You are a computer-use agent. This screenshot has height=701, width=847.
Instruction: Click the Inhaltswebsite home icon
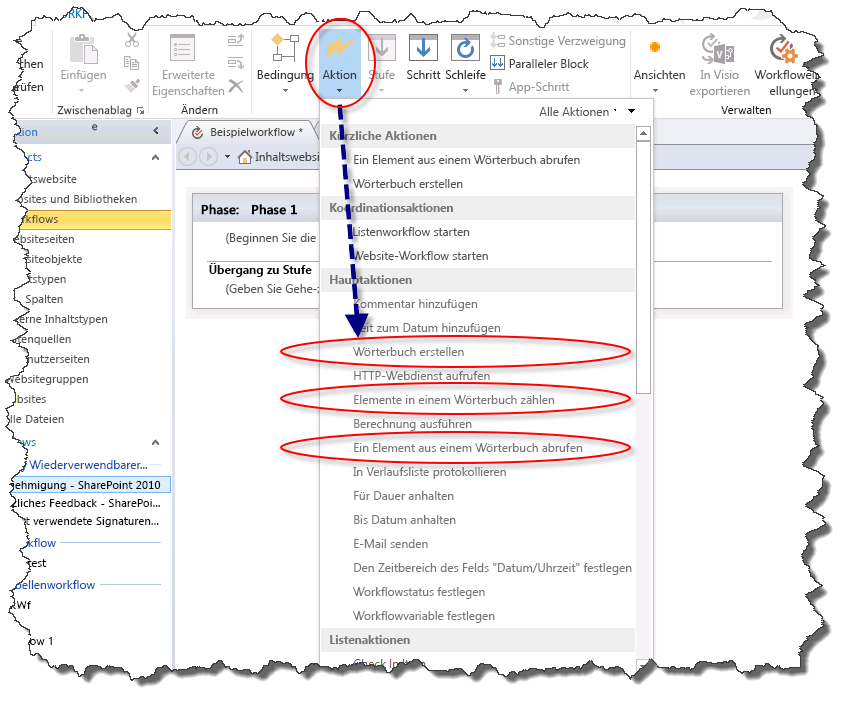245,157
